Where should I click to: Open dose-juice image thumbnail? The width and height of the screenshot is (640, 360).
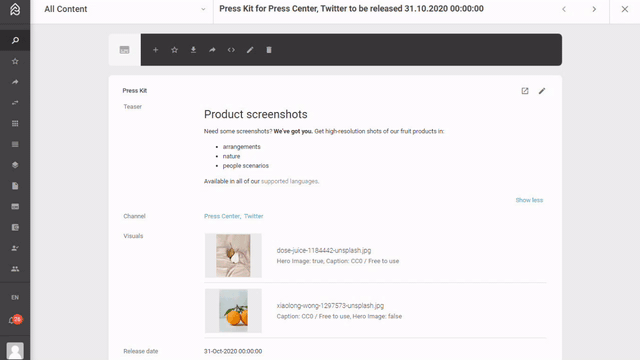coord(233,256)
